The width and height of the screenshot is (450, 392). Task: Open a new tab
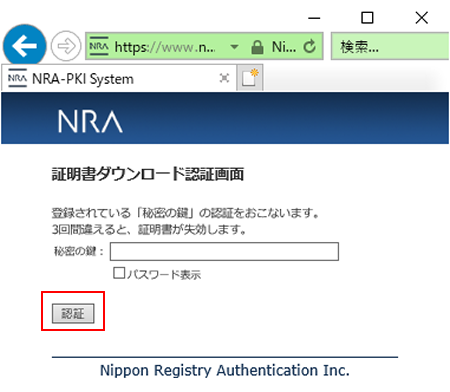pyautogui.click(x=250, y=78)
